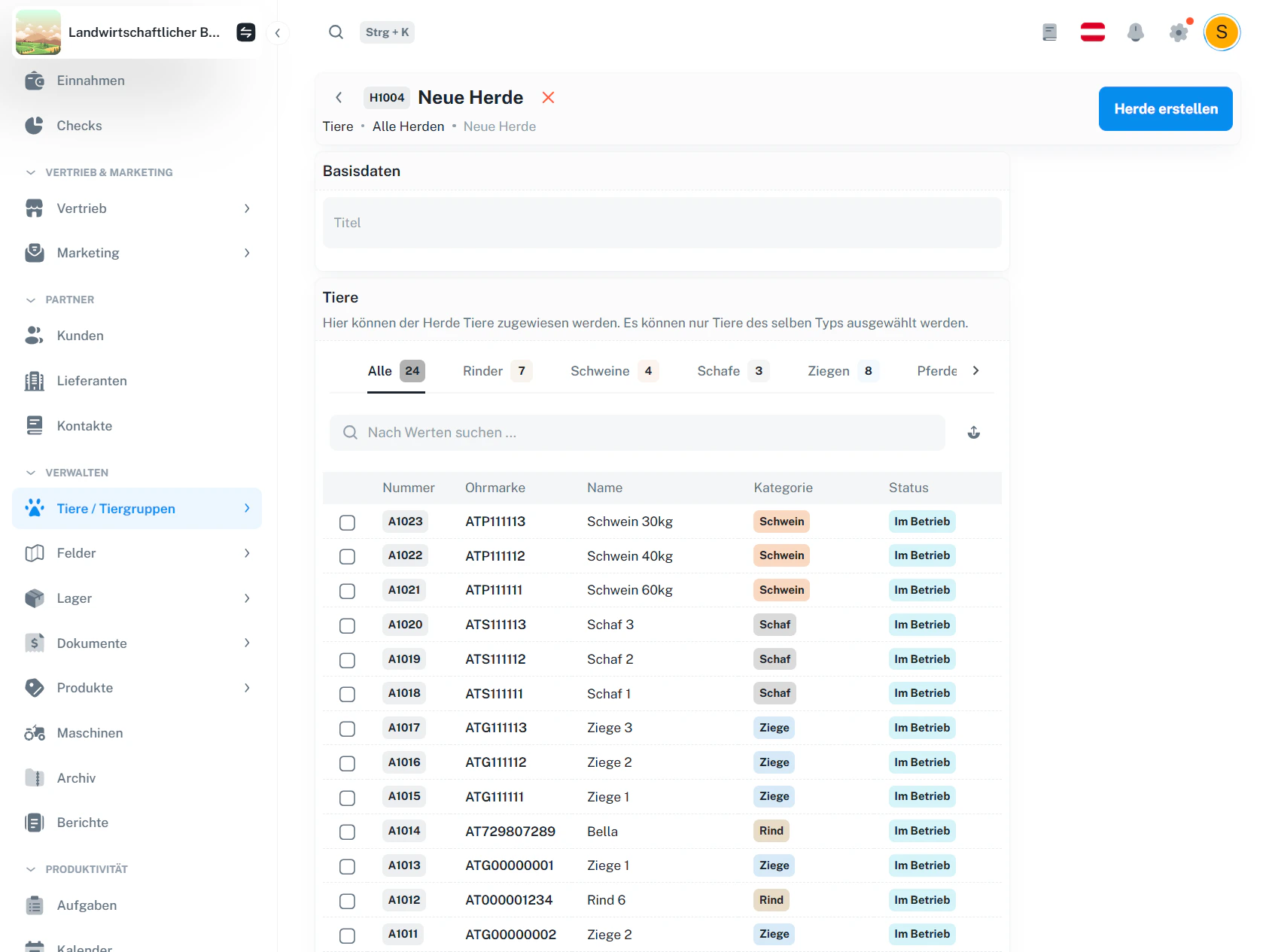Click the Felder map icon
Viewport: 1269px width, 952px height.
[35, 553]
